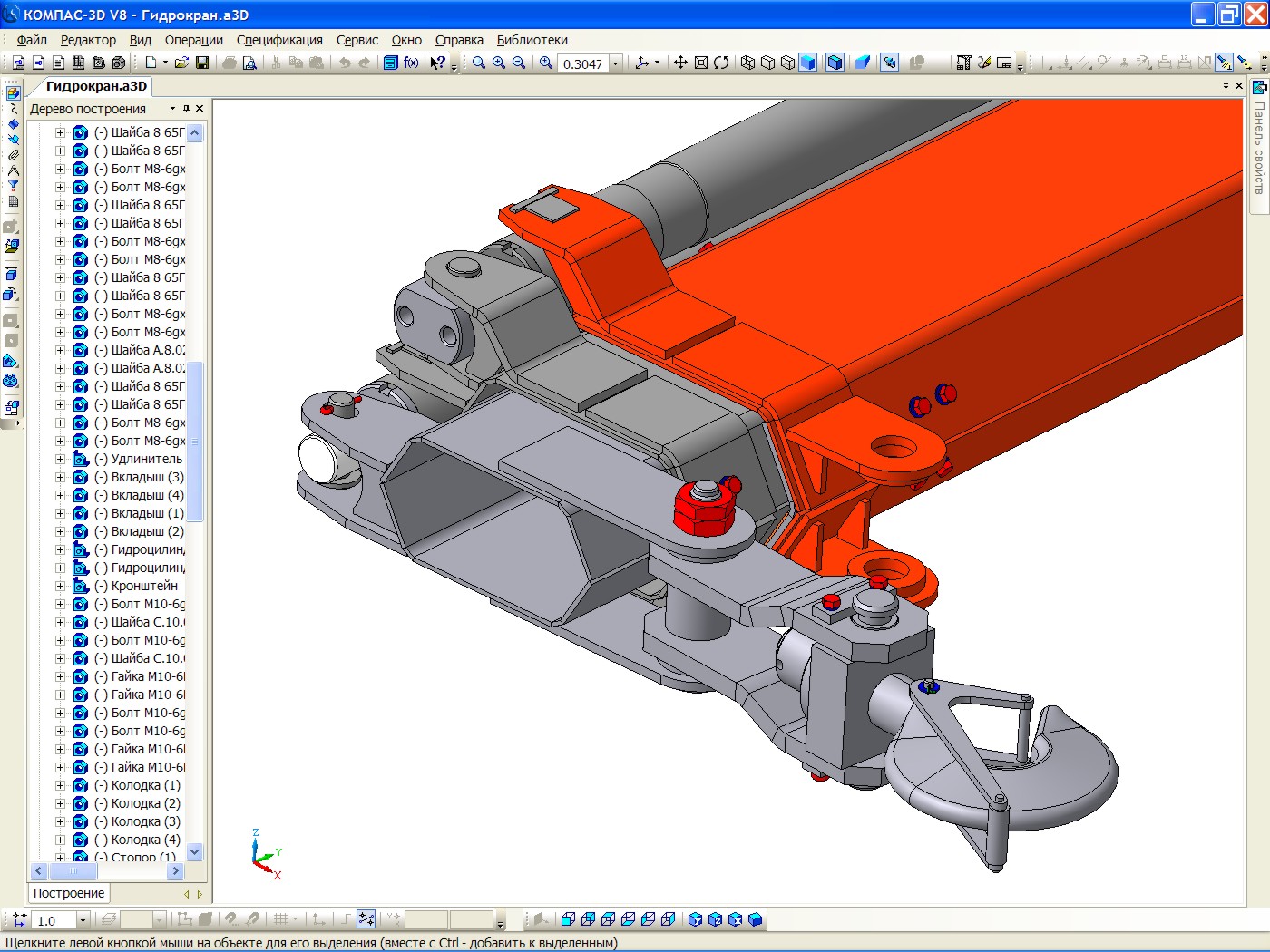Open the variables f(x) icon
This screenshot has width=1270, height=952.
coord(411,63)
